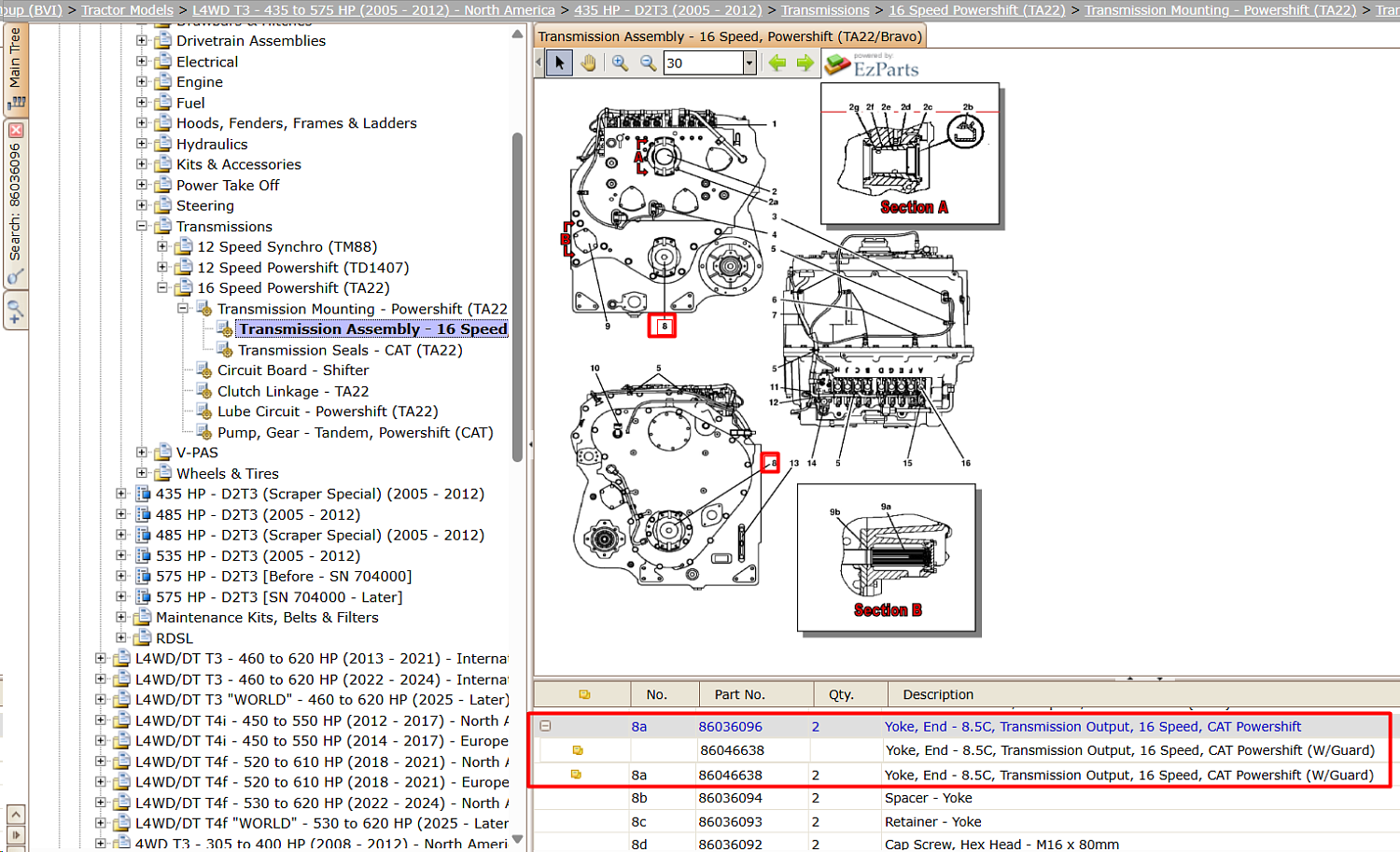Go to 435 HP - D2T3 breadcrumb
Viewport: 1400px width, 852px height.
[667, 9]
